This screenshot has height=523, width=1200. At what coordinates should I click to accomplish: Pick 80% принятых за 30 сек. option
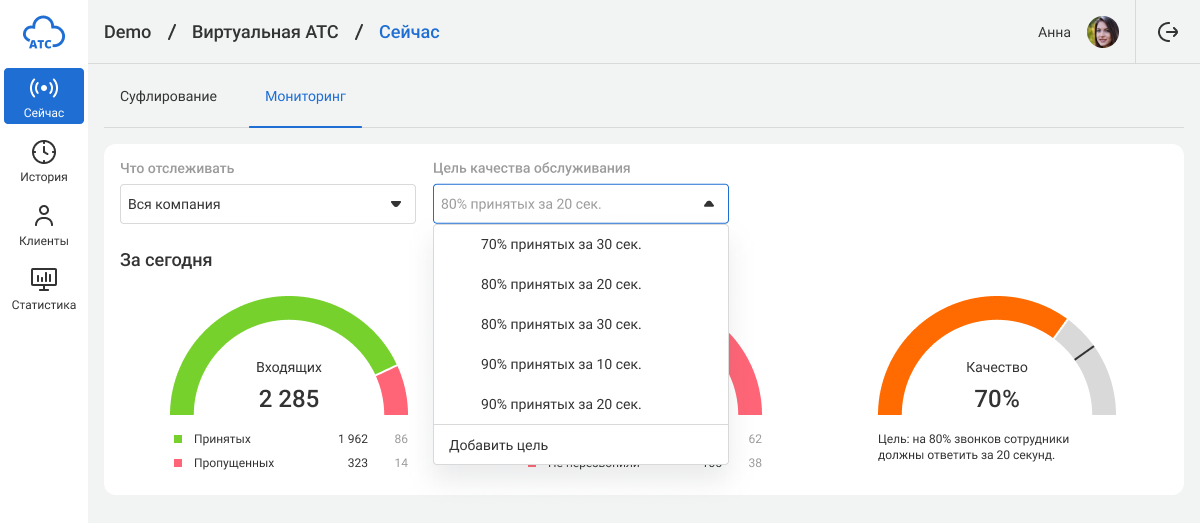(561, 324)
